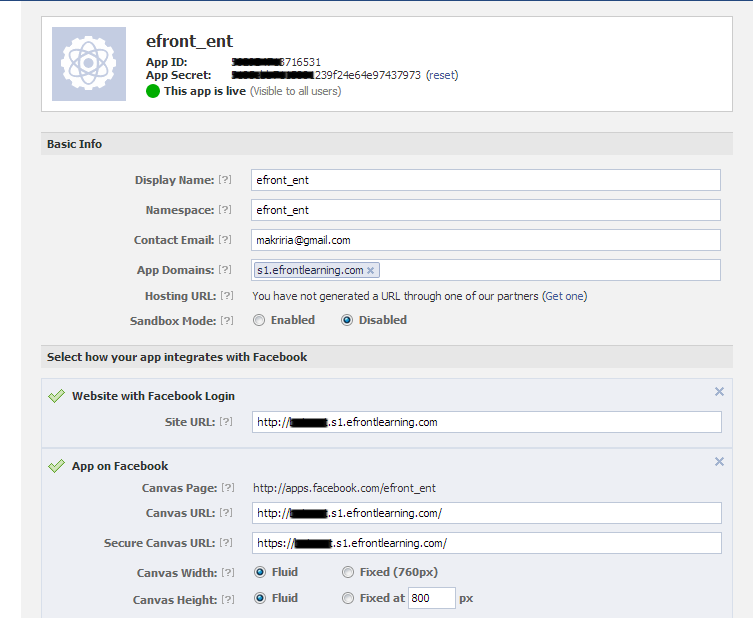Viewport: 753px width, 618px height.
Task: Remove the s1.efrontlearning.com domain tag
Action: (370, 270)
